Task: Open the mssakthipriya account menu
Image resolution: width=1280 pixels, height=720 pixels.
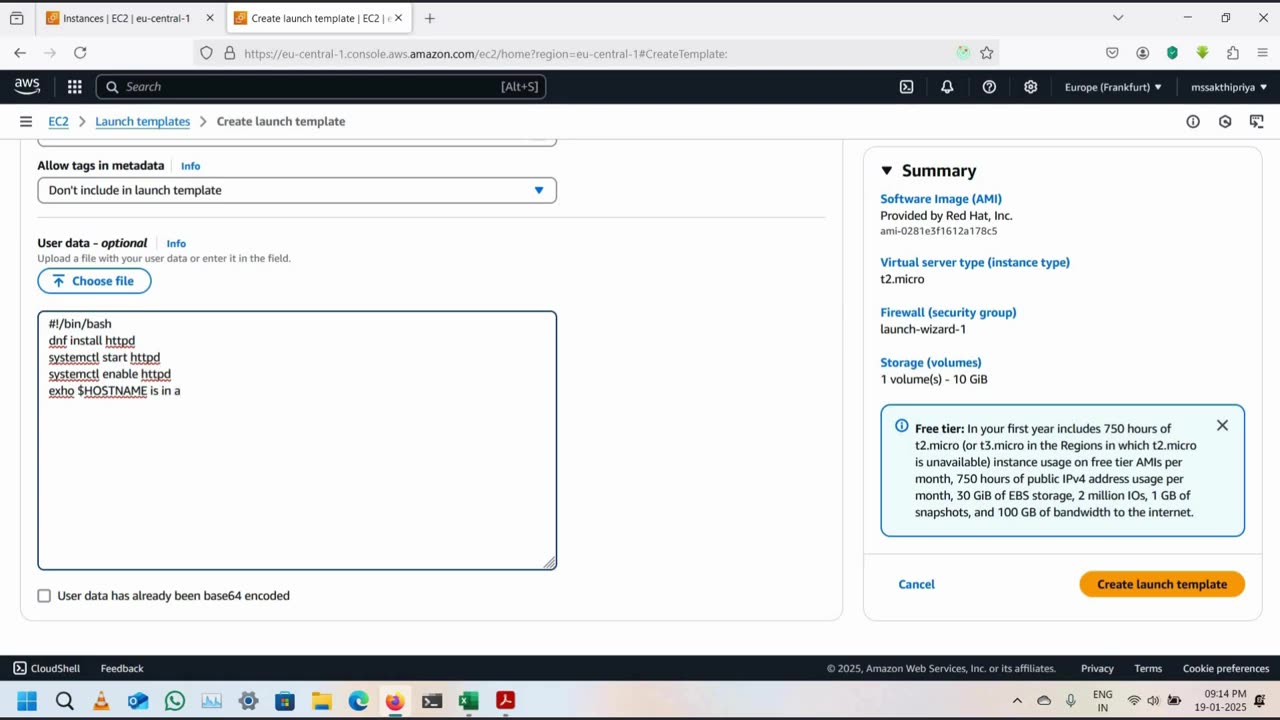Action: [1229, 87]
